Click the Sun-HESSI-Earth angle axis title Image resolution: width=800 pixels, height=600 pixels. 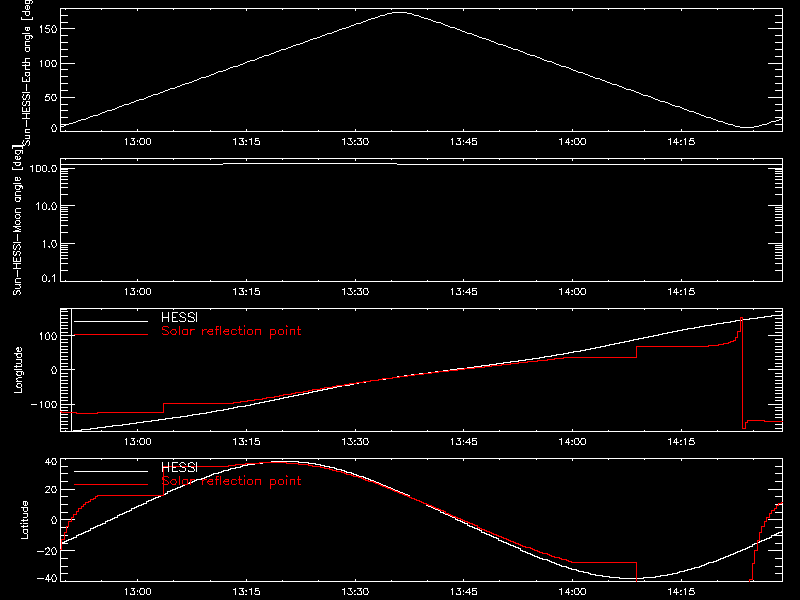coord(27,73)
